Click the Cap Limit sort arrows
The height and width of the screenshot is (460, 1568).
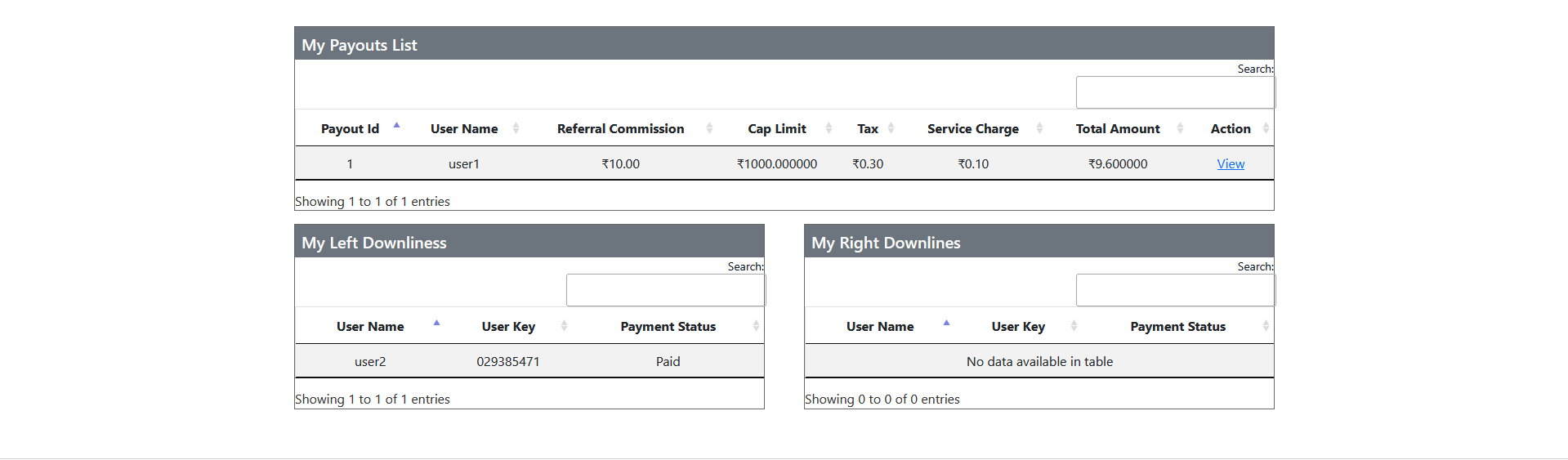[x=829, y=128]
